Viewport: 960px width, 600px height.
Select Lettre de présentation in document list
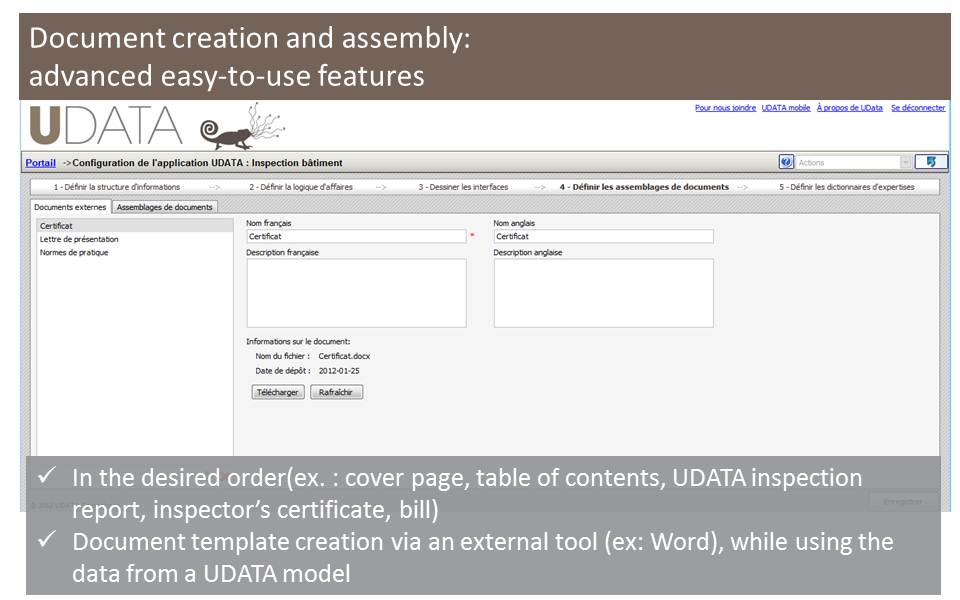click(79, 239)
